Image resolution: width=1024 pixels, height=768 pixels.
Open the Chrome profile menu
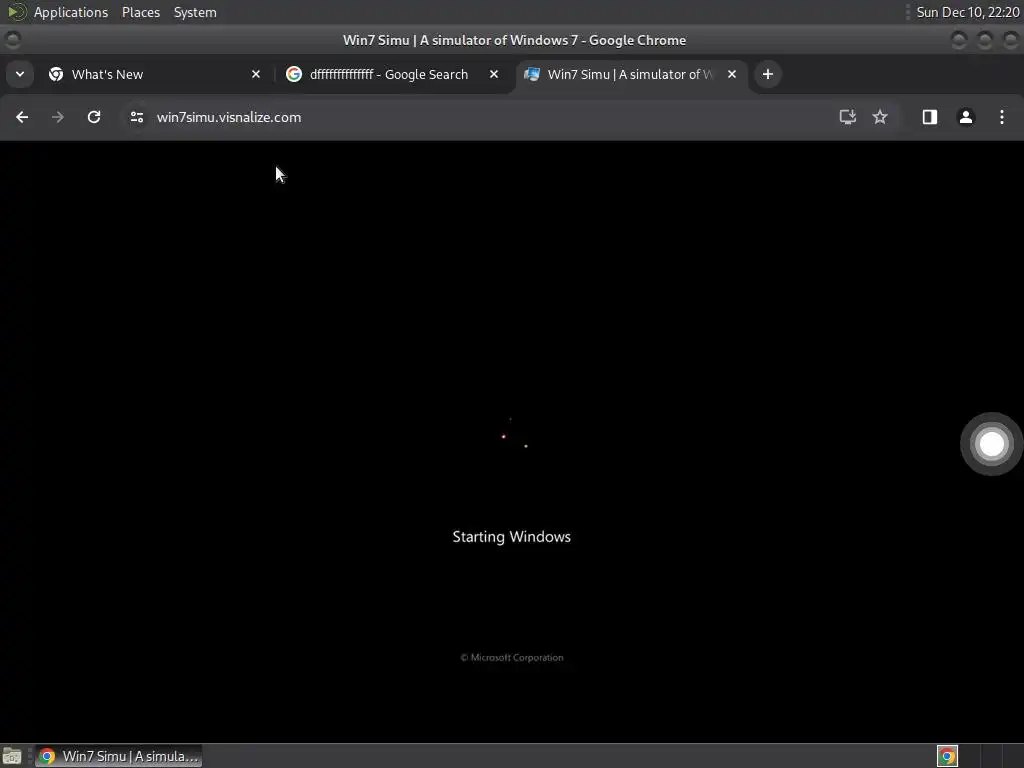[965, 117]
